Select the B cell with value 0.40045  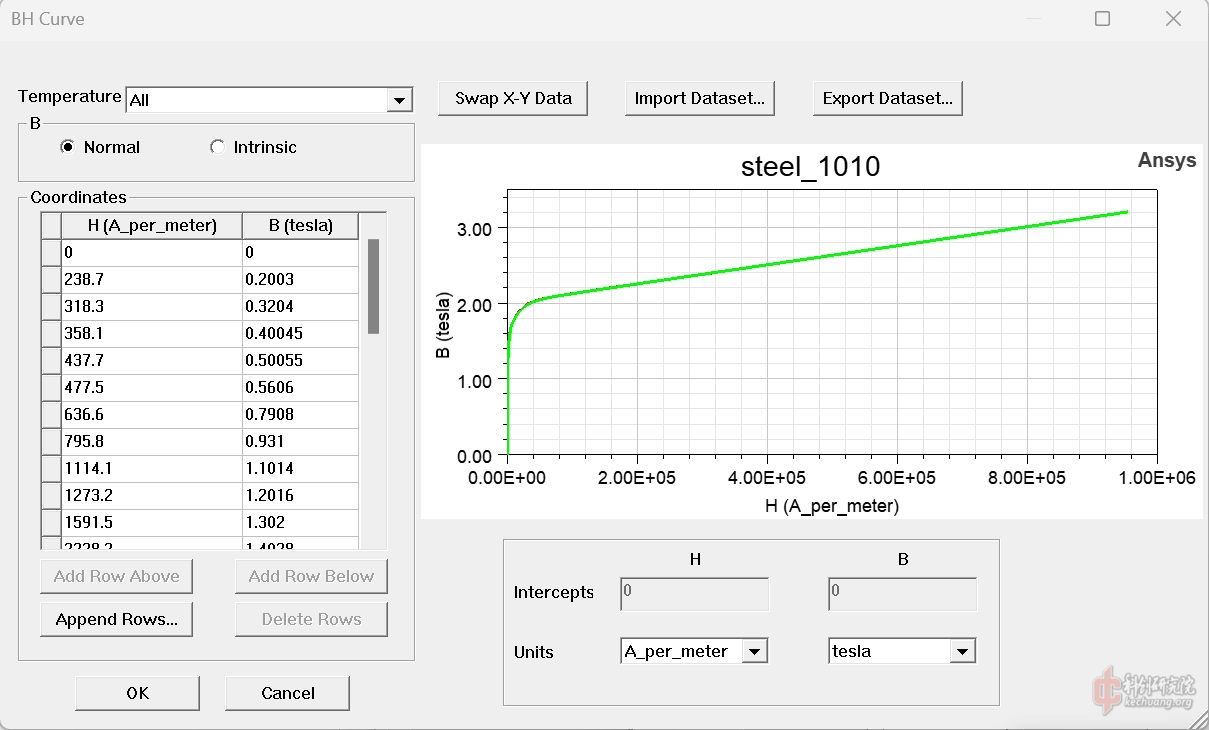[301, 333]
